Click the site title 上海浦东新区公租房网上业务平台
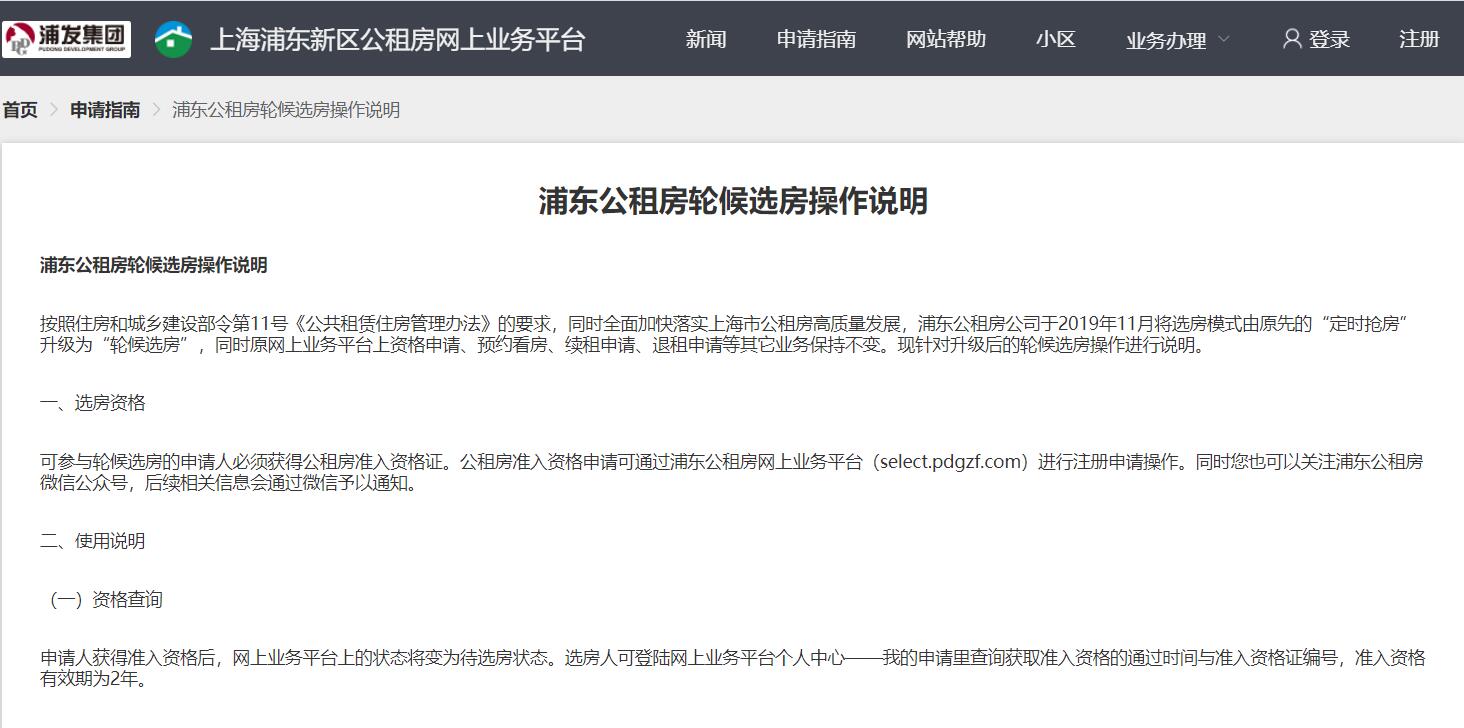This screenshot has width=1464, height=728. (x=397, y=39)
